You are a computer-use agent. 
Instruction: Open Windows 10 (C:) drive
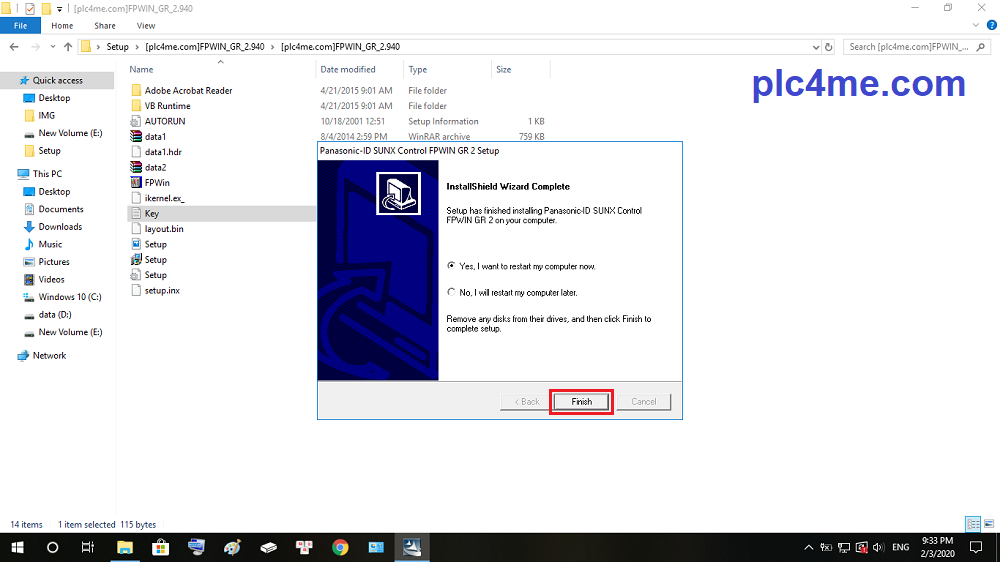click(x=70, y=297)
